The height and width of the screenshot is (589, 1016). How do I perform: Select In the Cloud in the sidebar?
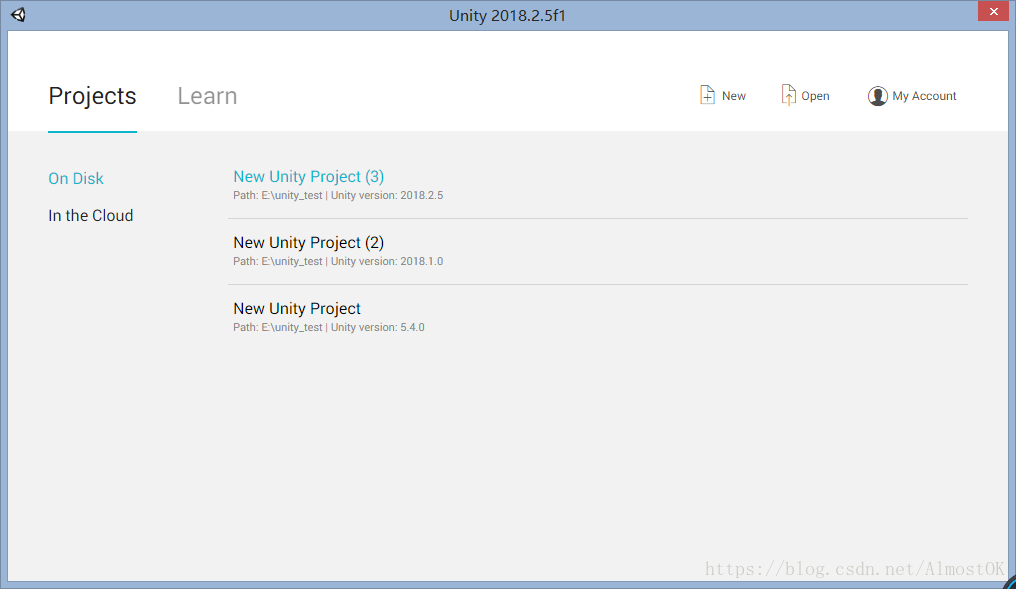click(x=91, y=215)
